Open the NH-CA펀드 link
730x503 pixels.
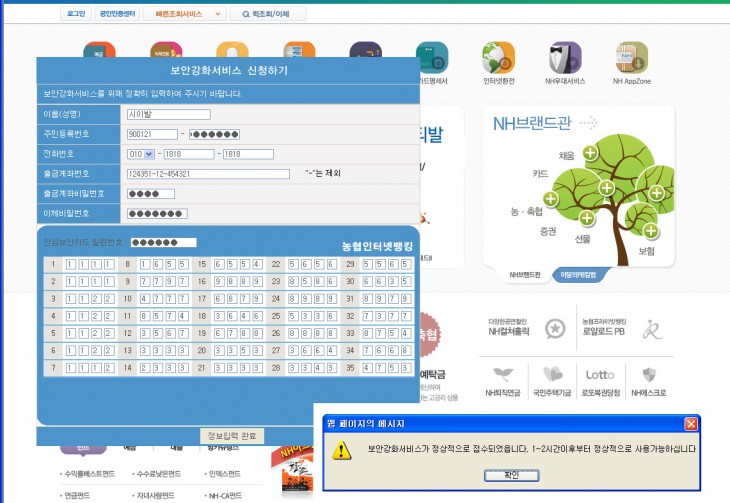point(225,496)
